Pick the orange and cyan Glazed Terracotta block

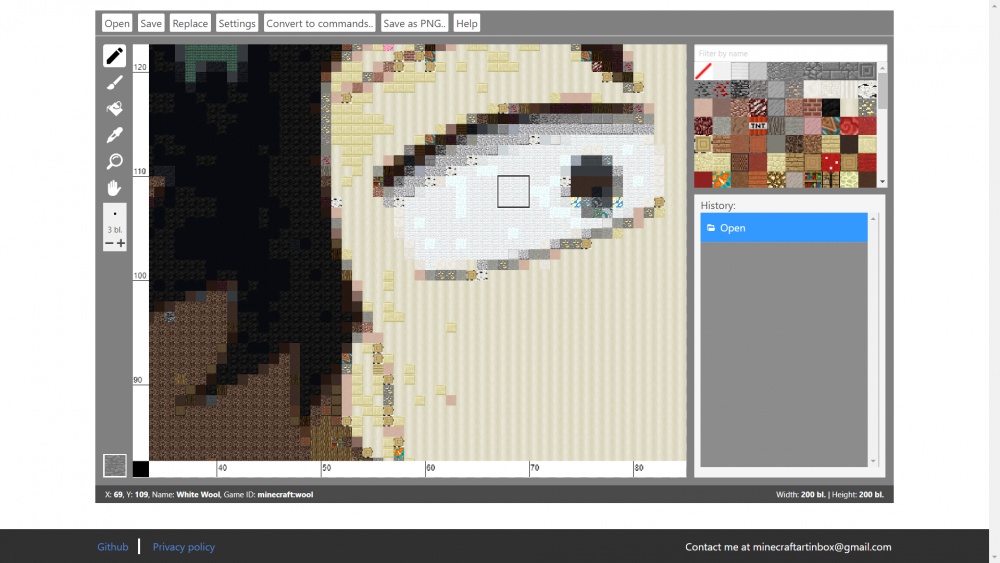pyautogui.click(x=721, y=180)
